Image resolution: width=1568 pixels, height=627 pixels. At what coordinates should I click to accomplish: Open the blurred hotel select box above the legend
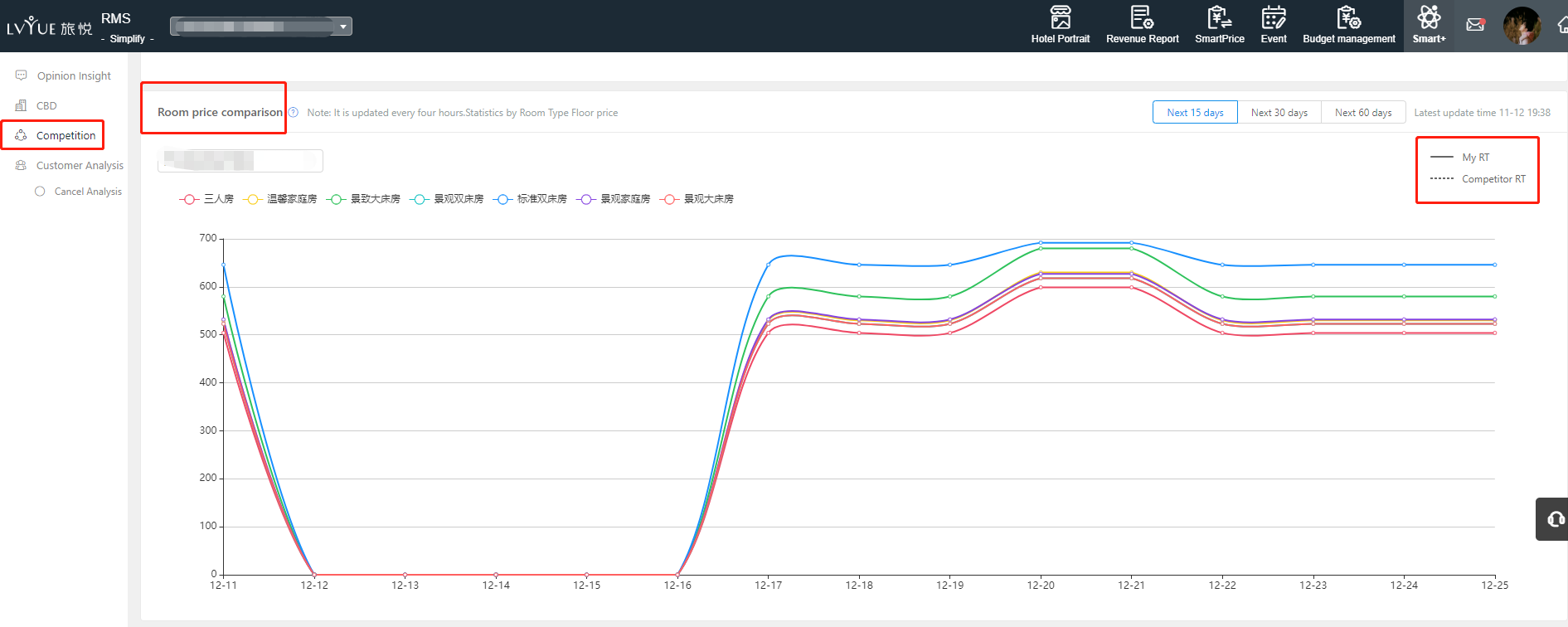tap(240, 160)
